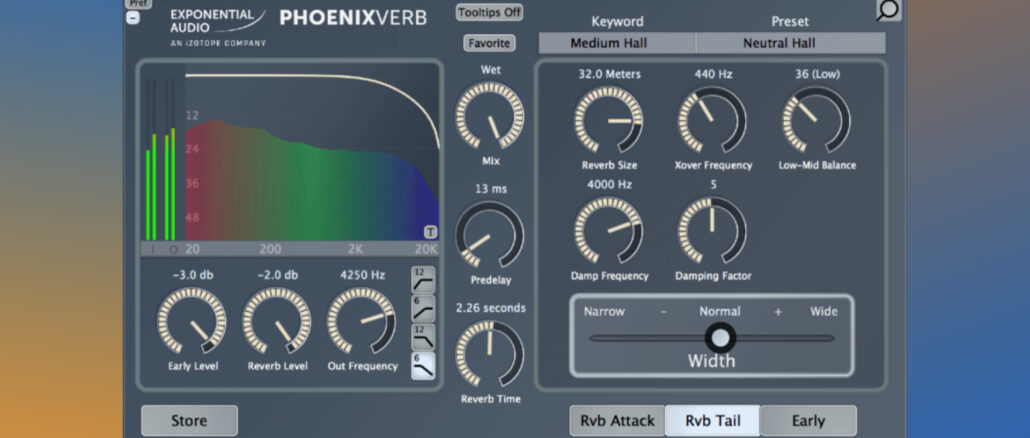Click the Predelay knob

click(490, 234)
